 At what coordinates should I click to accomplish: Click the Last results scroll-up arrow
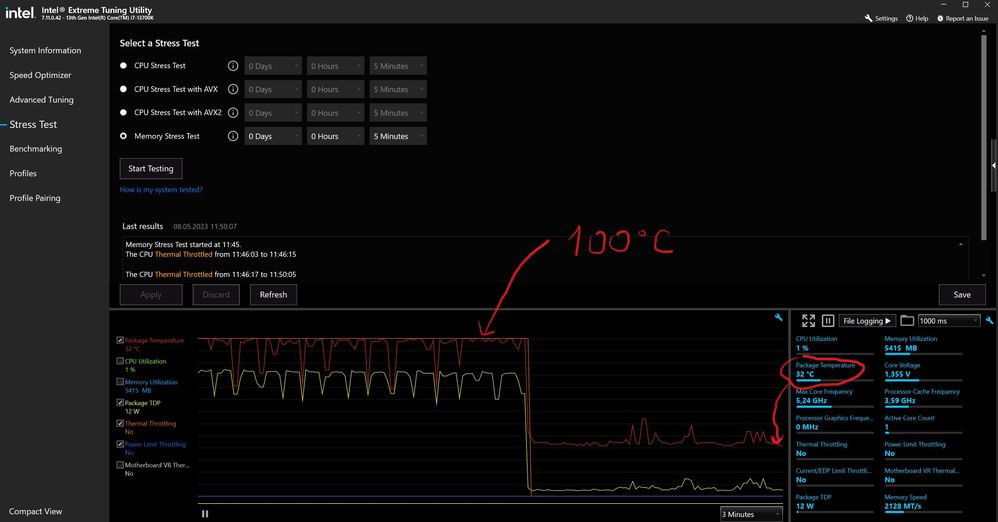coord(961,244)
